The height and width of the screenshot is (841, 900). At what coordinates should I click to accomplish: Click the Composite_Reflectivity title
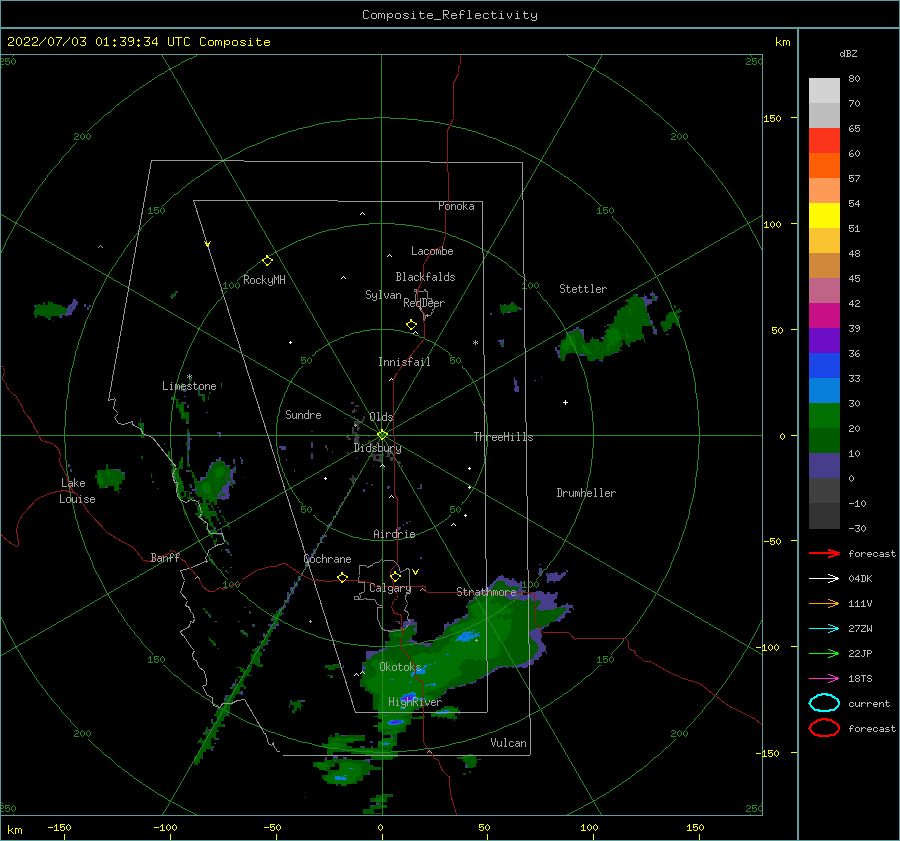450,15
